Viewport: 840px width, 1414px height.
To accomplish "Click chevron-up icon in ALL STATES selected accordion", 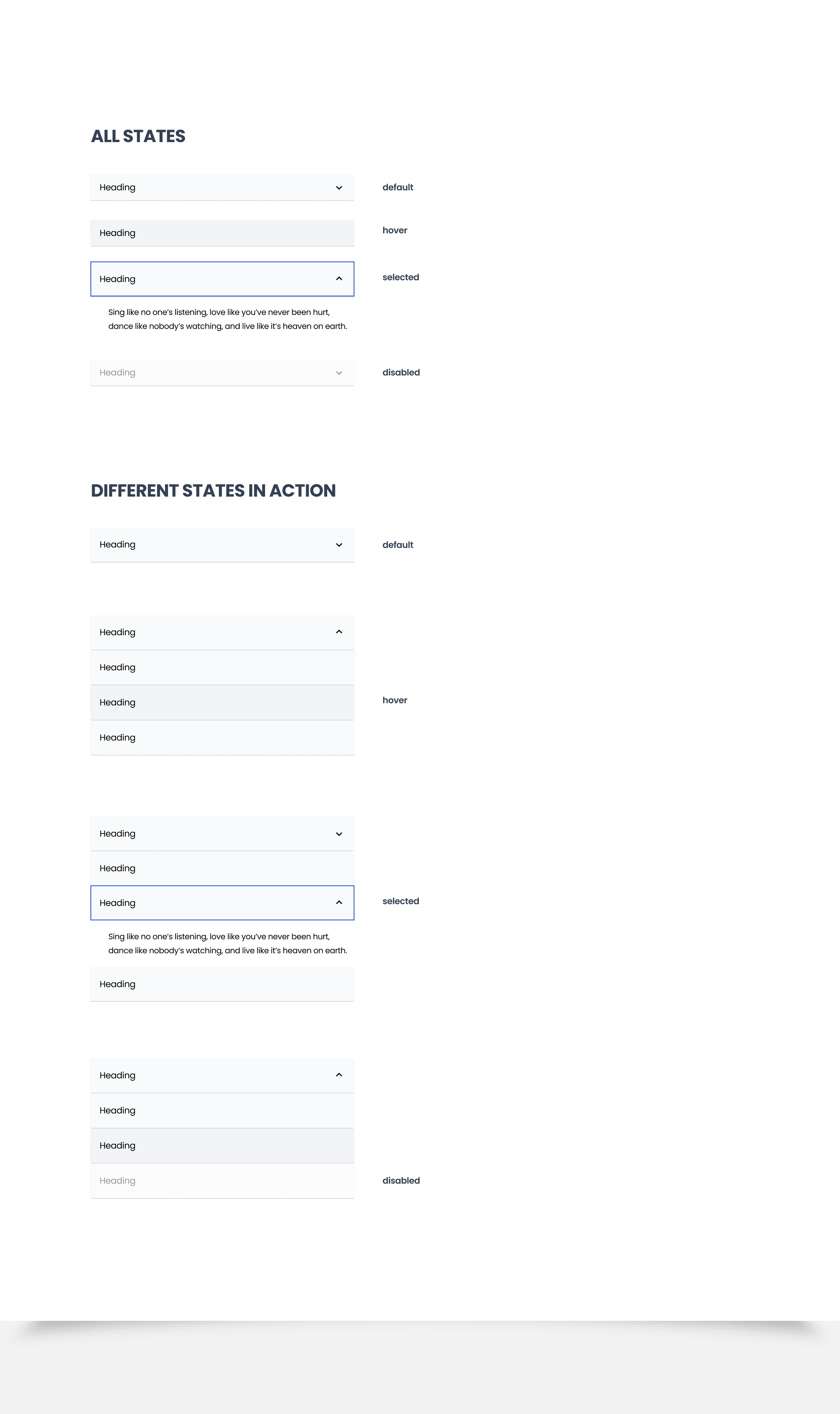I will [338, 278].
